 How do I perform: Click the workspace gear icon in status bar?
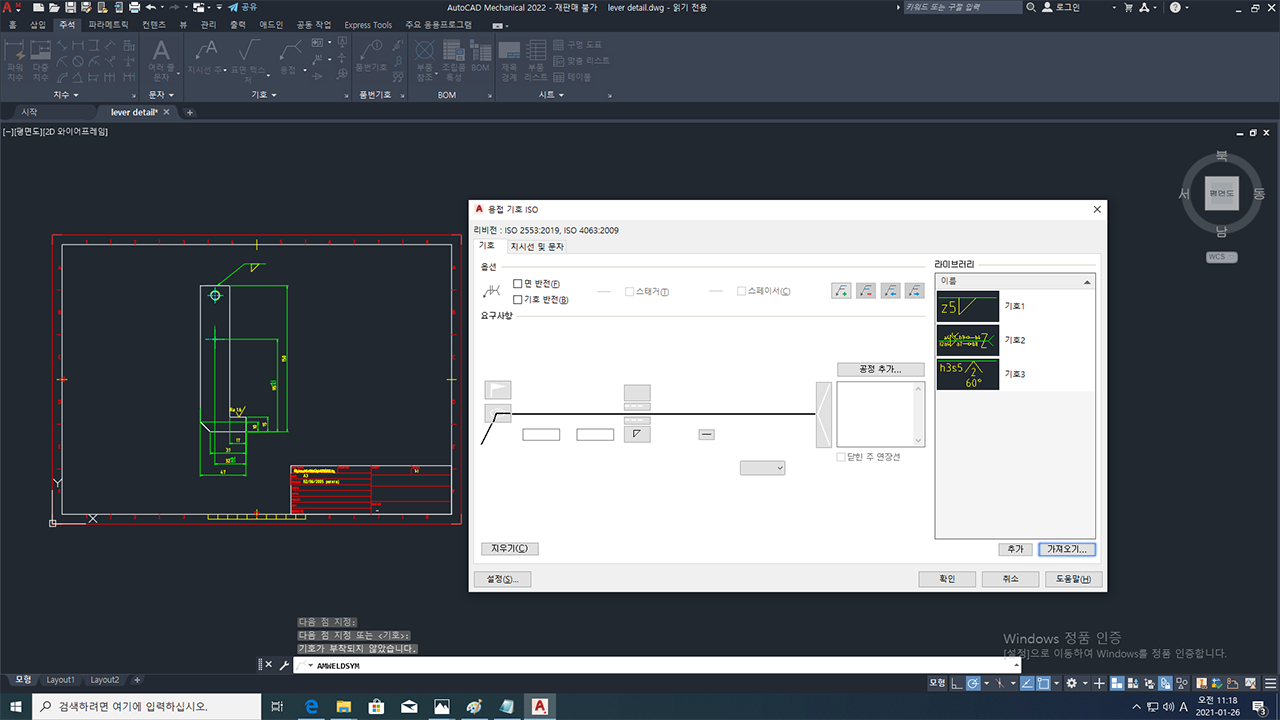[x=1071, y=683]
